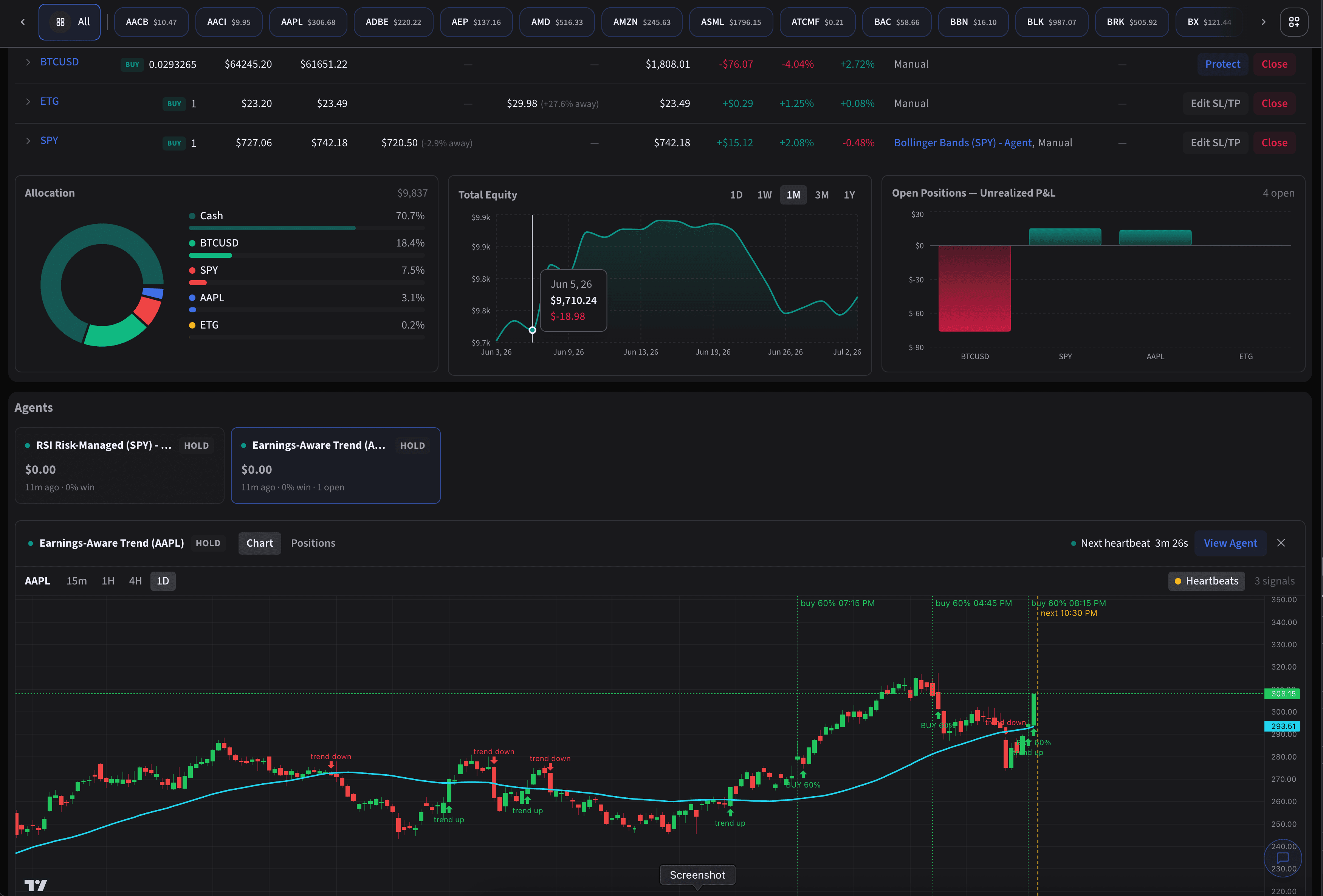
Task: Expand the SPY position row
Action: [x=28, y=141]
